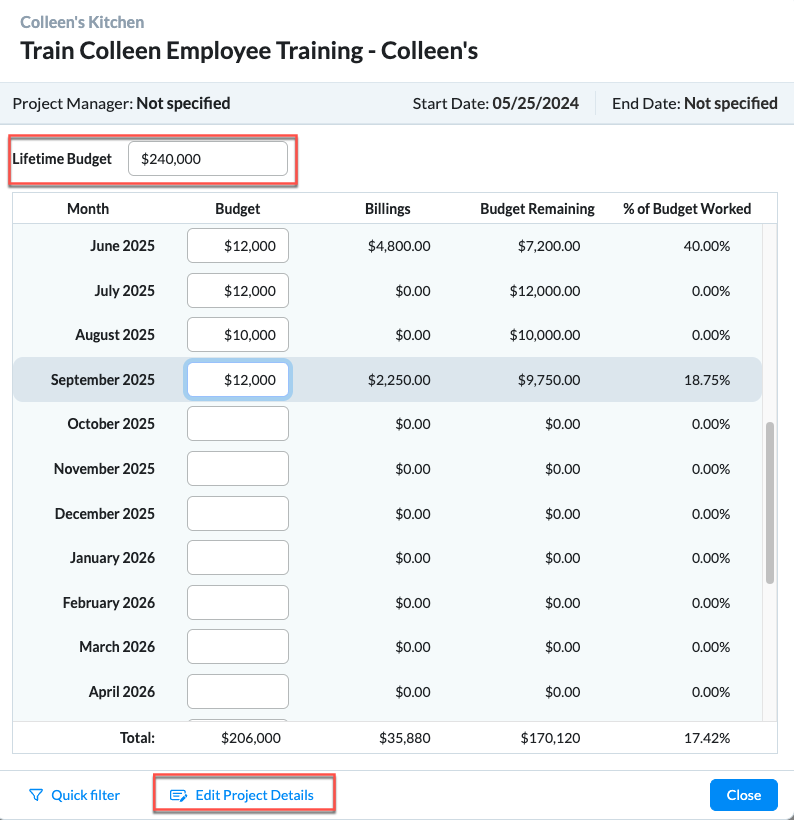Click the Billings column header
The height and width of the screenshot is (820, 794).
[388, 209]
